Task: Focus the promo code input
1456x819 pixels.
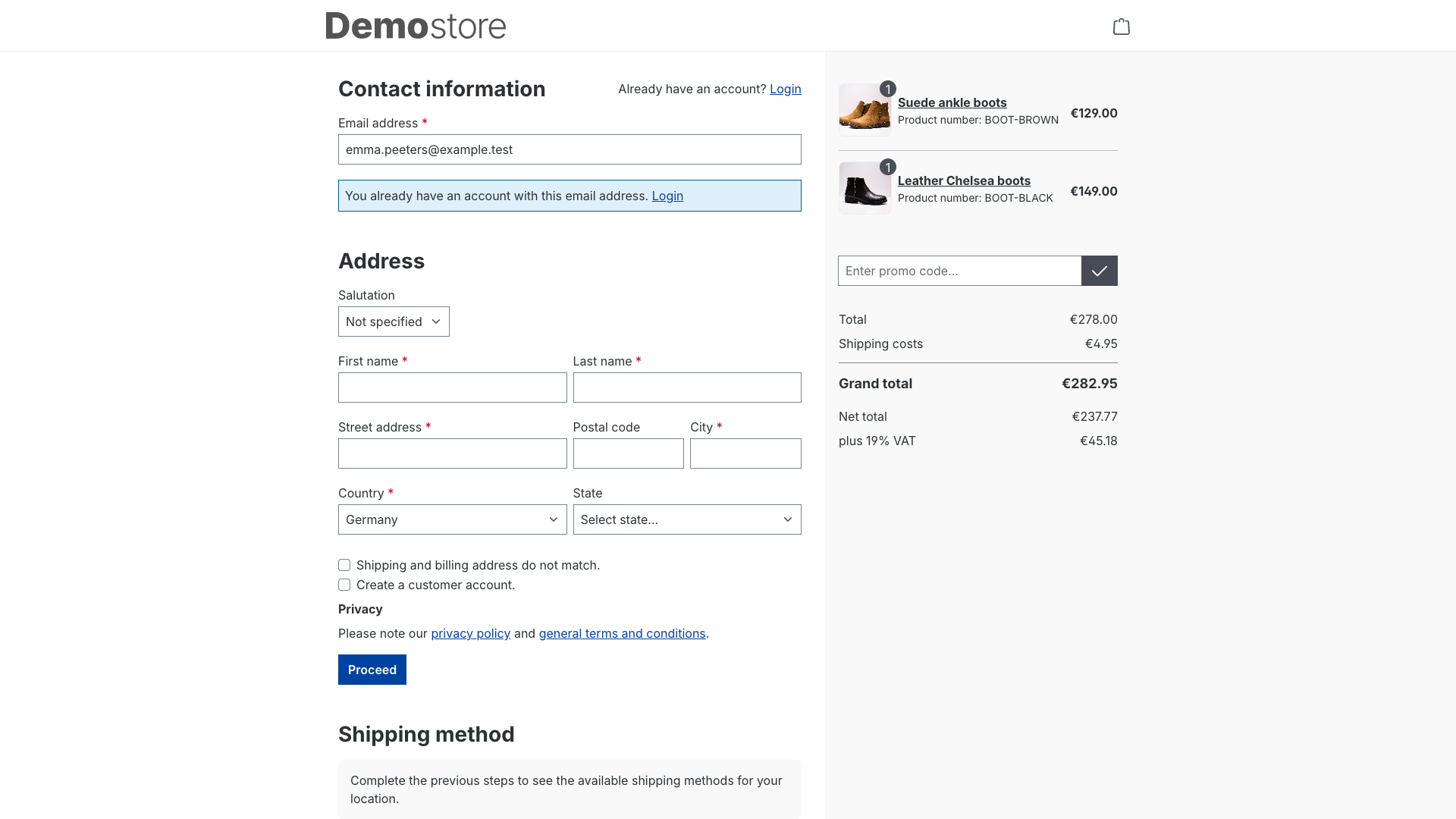Action: (x=959, y=271)
